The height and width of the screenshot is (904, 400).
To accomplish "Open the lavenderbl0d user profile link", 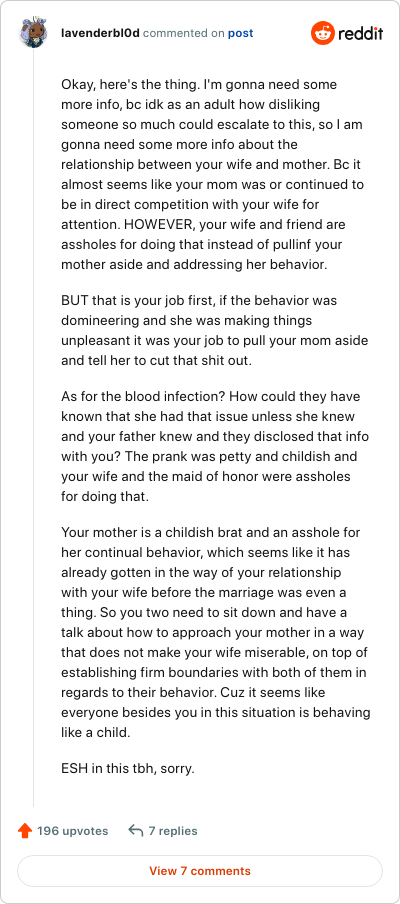I will click(100, 33).
